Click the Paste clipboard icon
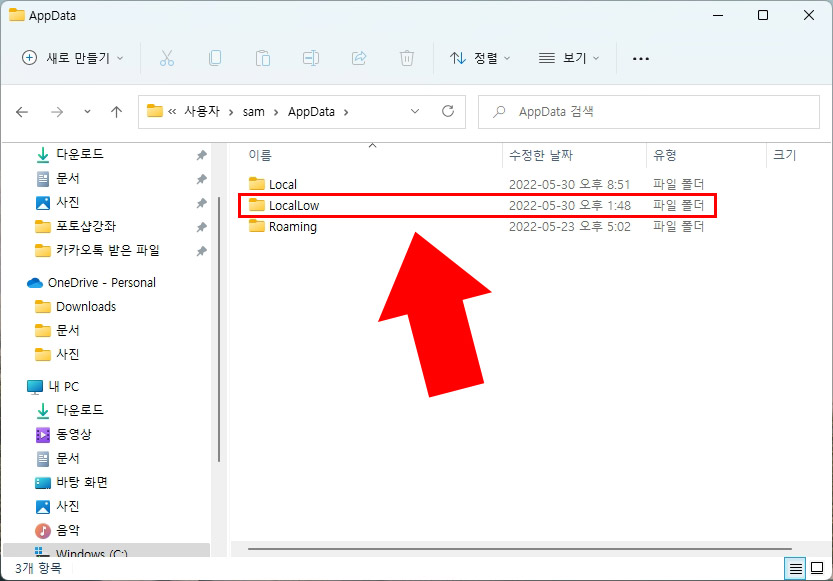The image size is (833, 581). (263, 58)
